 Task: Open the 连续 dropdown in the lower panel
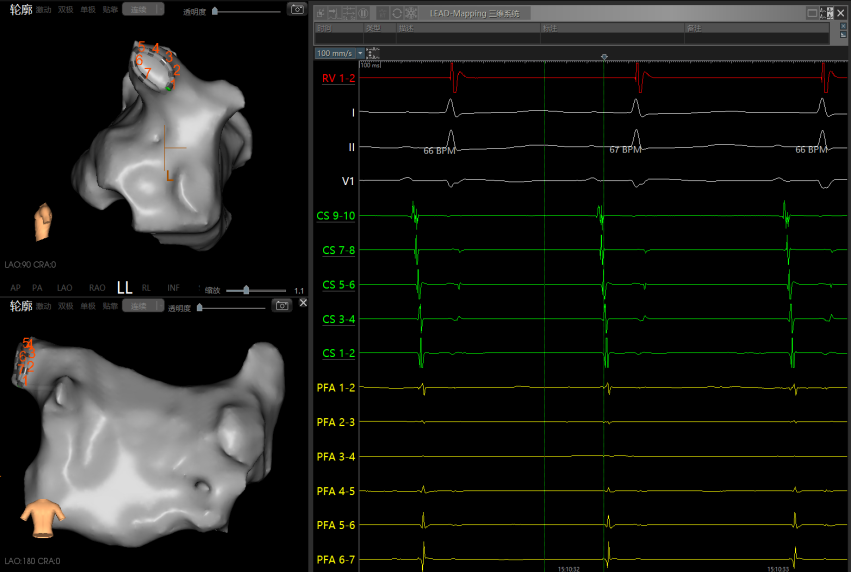(x=144, y=305)
